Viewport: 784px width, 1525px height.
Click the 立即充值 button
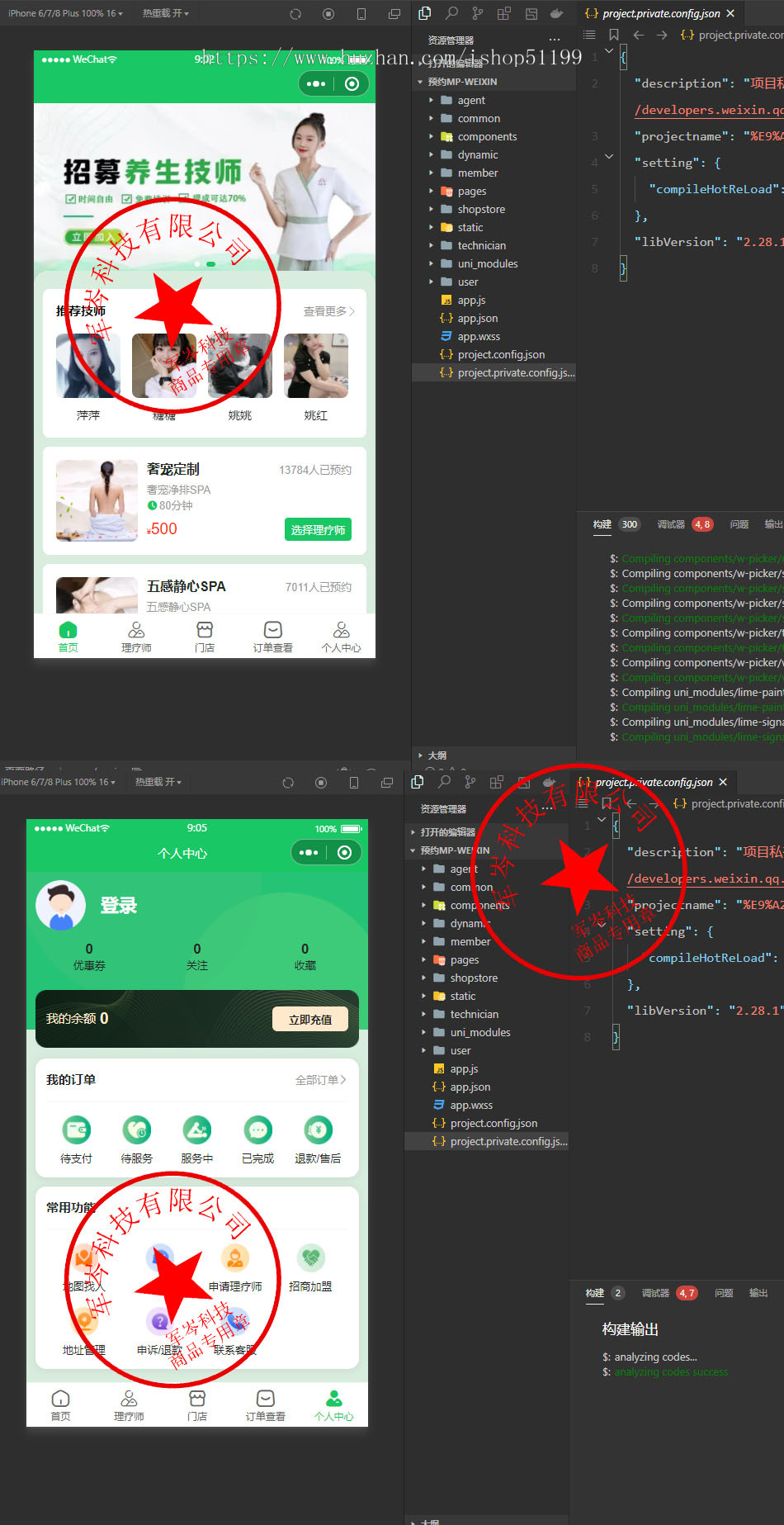tap(310, 1019)
